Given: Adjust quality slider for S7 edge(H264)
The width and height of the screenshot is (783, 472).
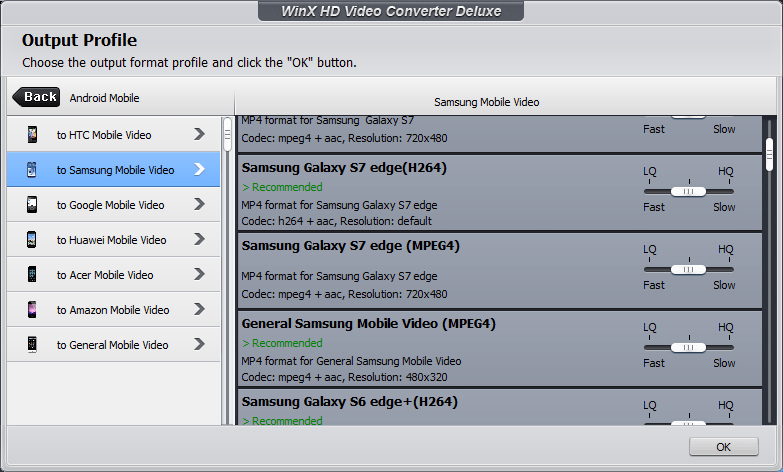Looking at the screenshot, I should 688,191.
